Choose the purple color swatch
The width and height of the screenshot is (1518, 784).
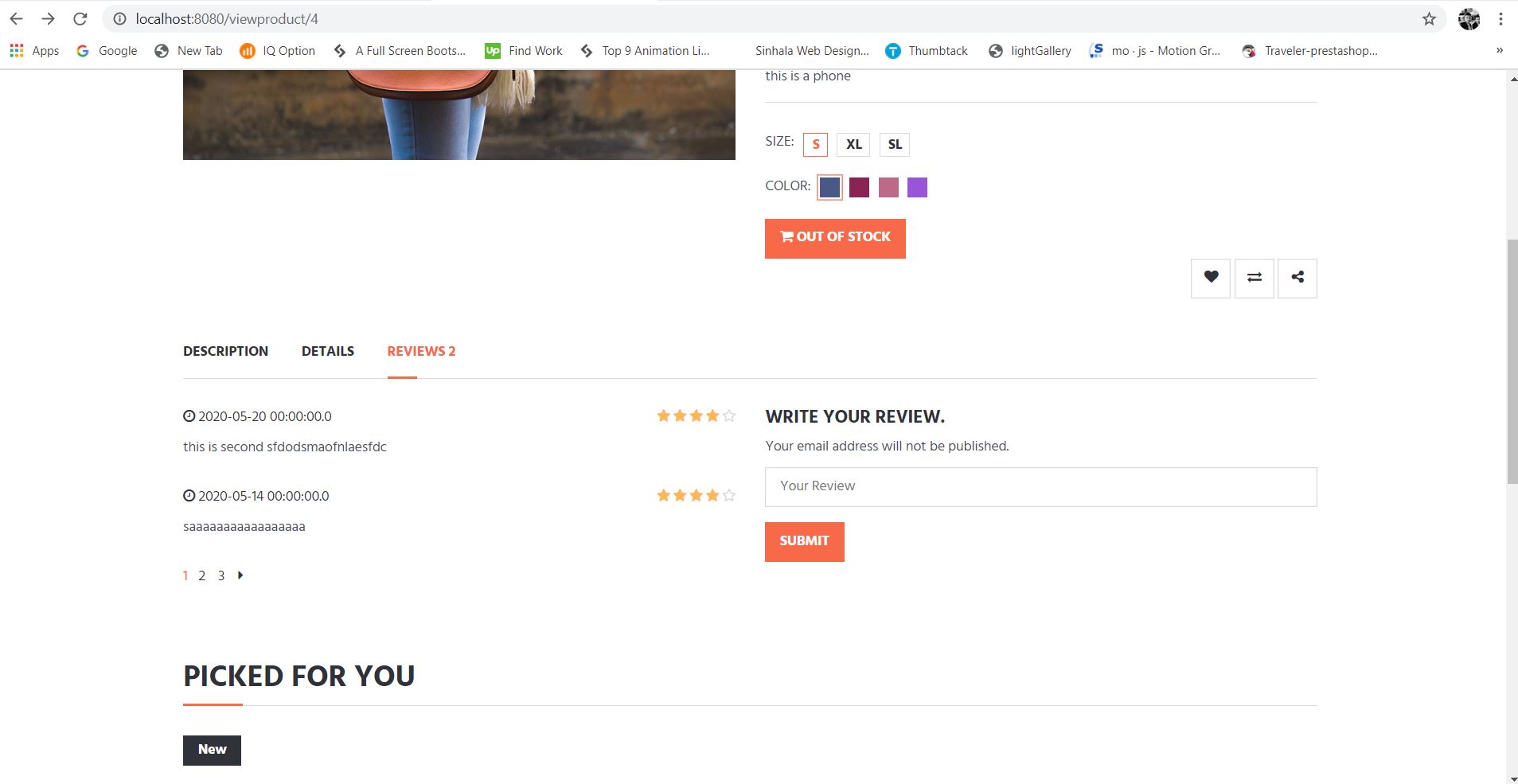[x=917, y=188]
